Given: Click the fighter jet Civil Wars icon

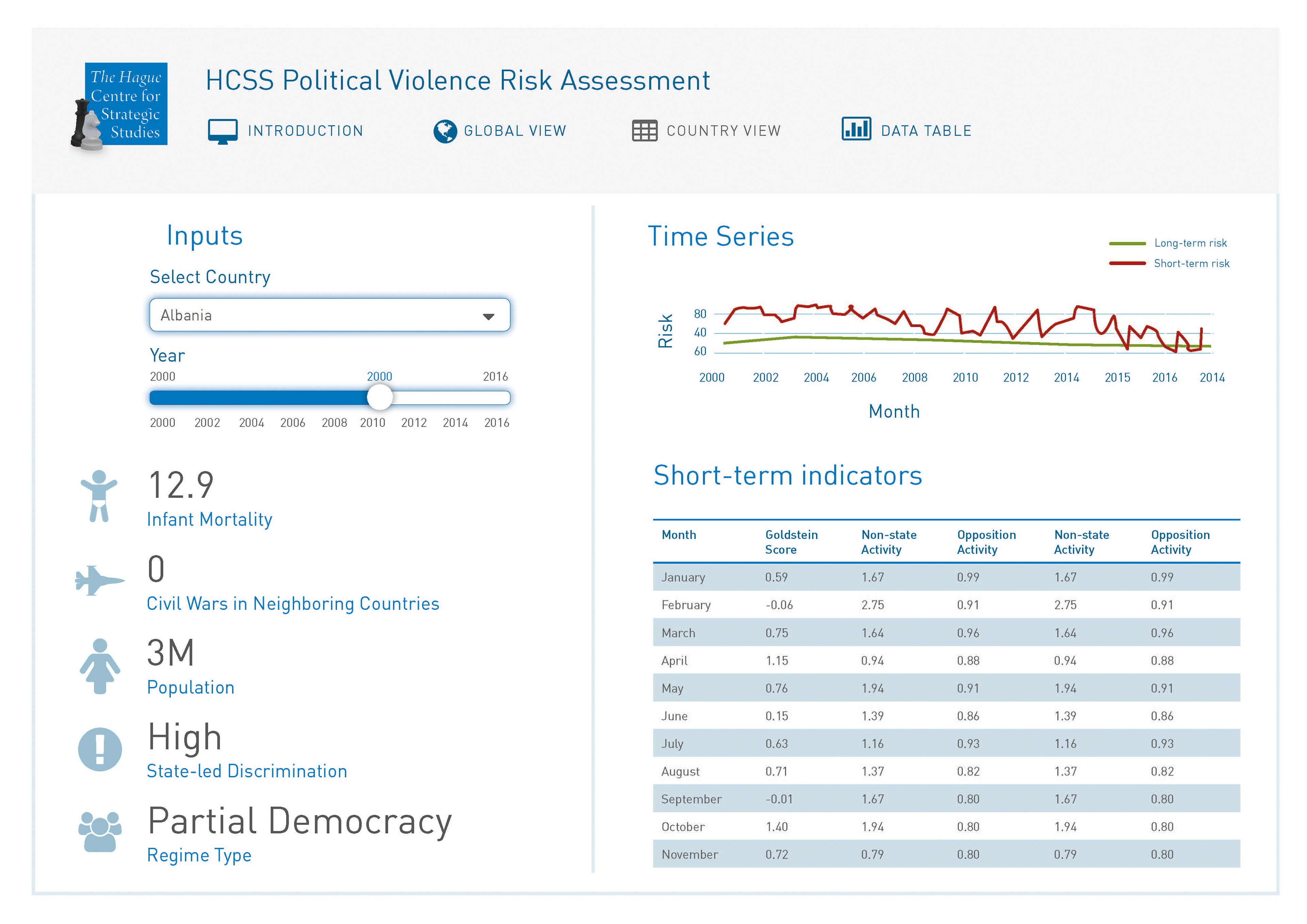Looking at the screenshot, I should pyautogui.click(x=99, y=580).
